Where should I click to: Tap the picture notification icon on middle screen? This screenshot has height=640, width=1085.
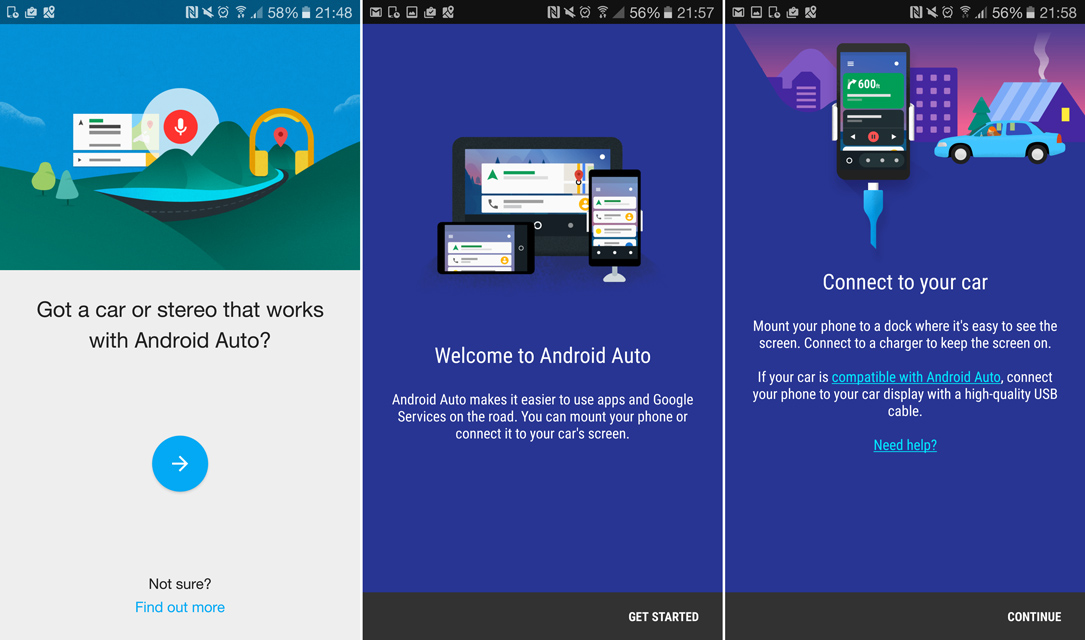tap(412, 12)
